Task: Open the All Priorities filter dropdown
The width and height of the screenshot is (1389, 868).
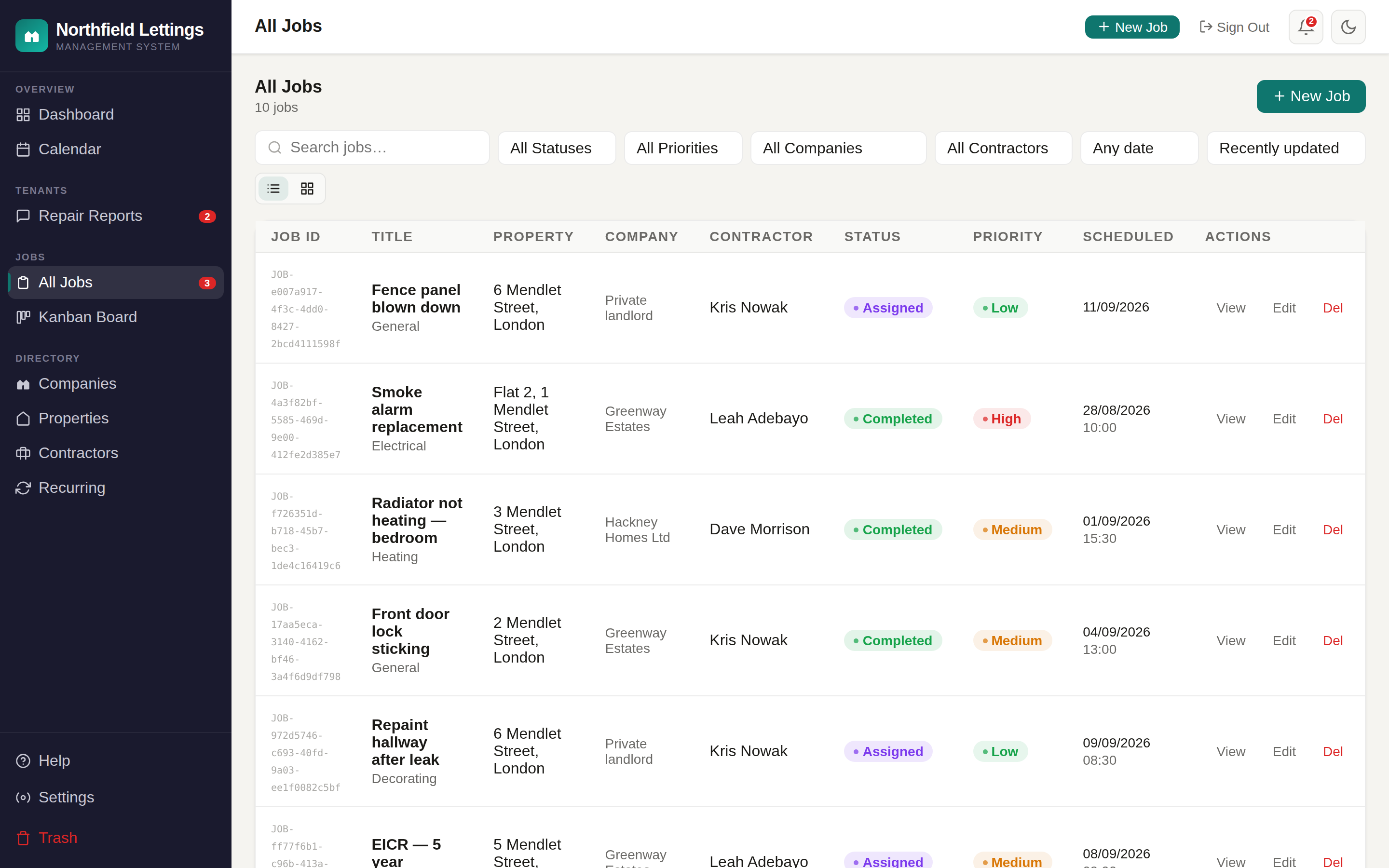Action: pos(683,148)
